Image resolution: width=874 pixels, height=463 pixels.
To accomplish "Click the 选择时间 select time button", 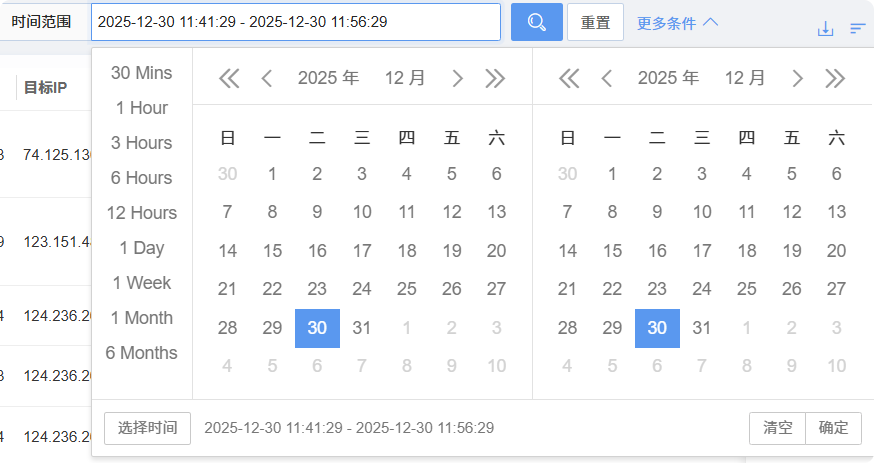I will point(147,428).
